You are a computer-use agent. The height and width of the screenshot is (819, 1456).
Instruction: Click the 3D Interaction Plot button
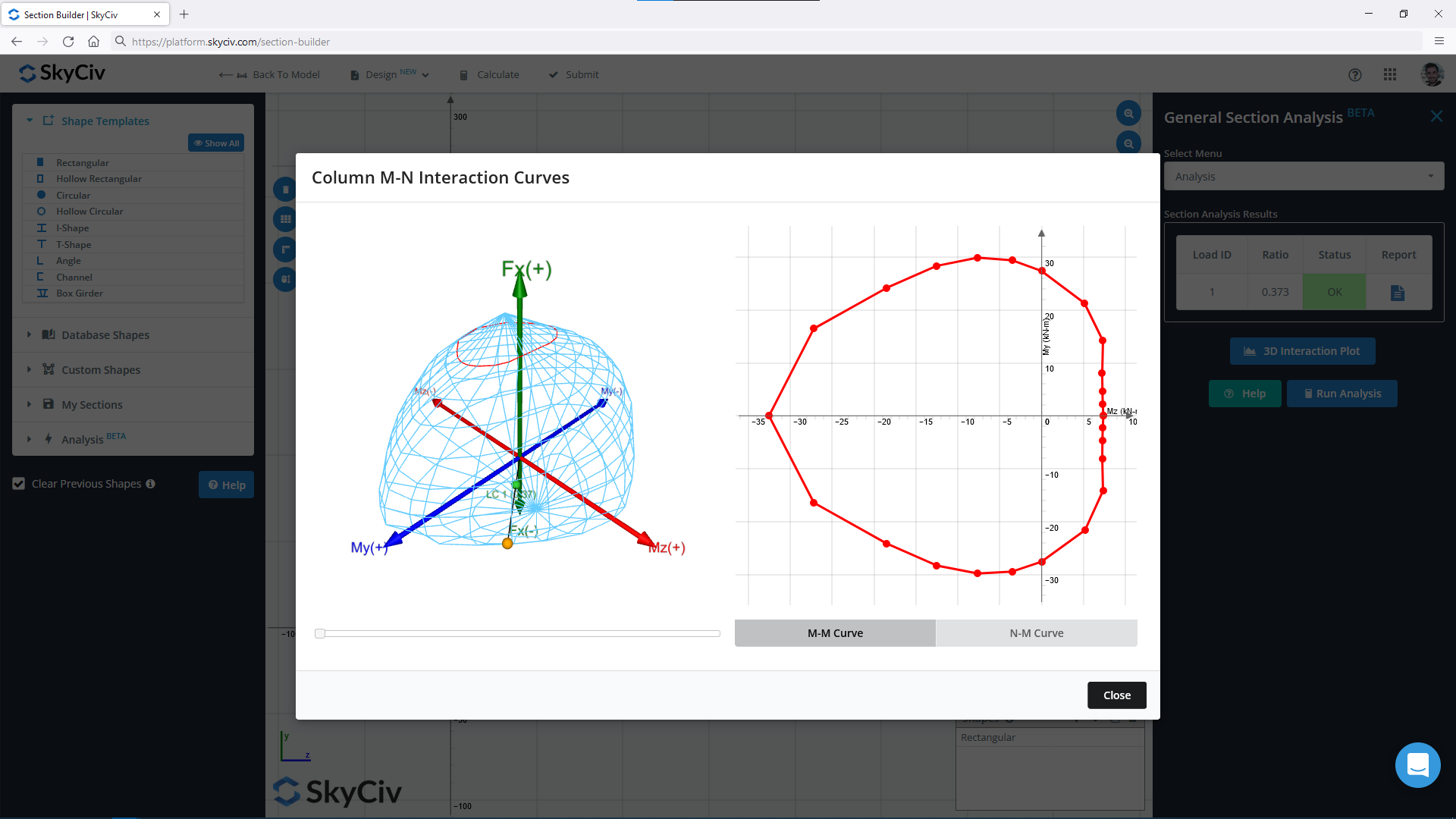(x=1302, y=351)
